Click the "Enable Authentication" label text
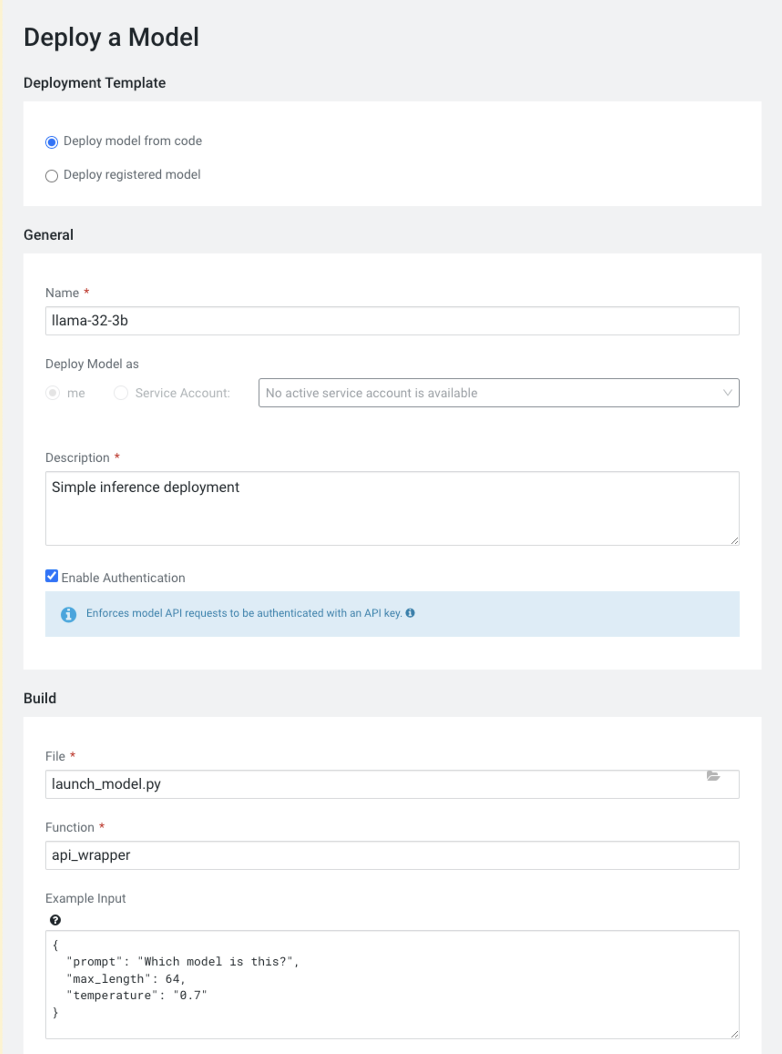Image resolution: width=782 pixels, height=1054 pixels. pos(123,578)
